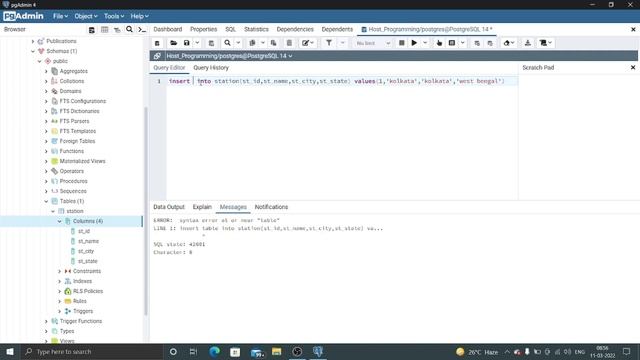
Task: Switch to the Statistics tab
Action: click(256, 29)
